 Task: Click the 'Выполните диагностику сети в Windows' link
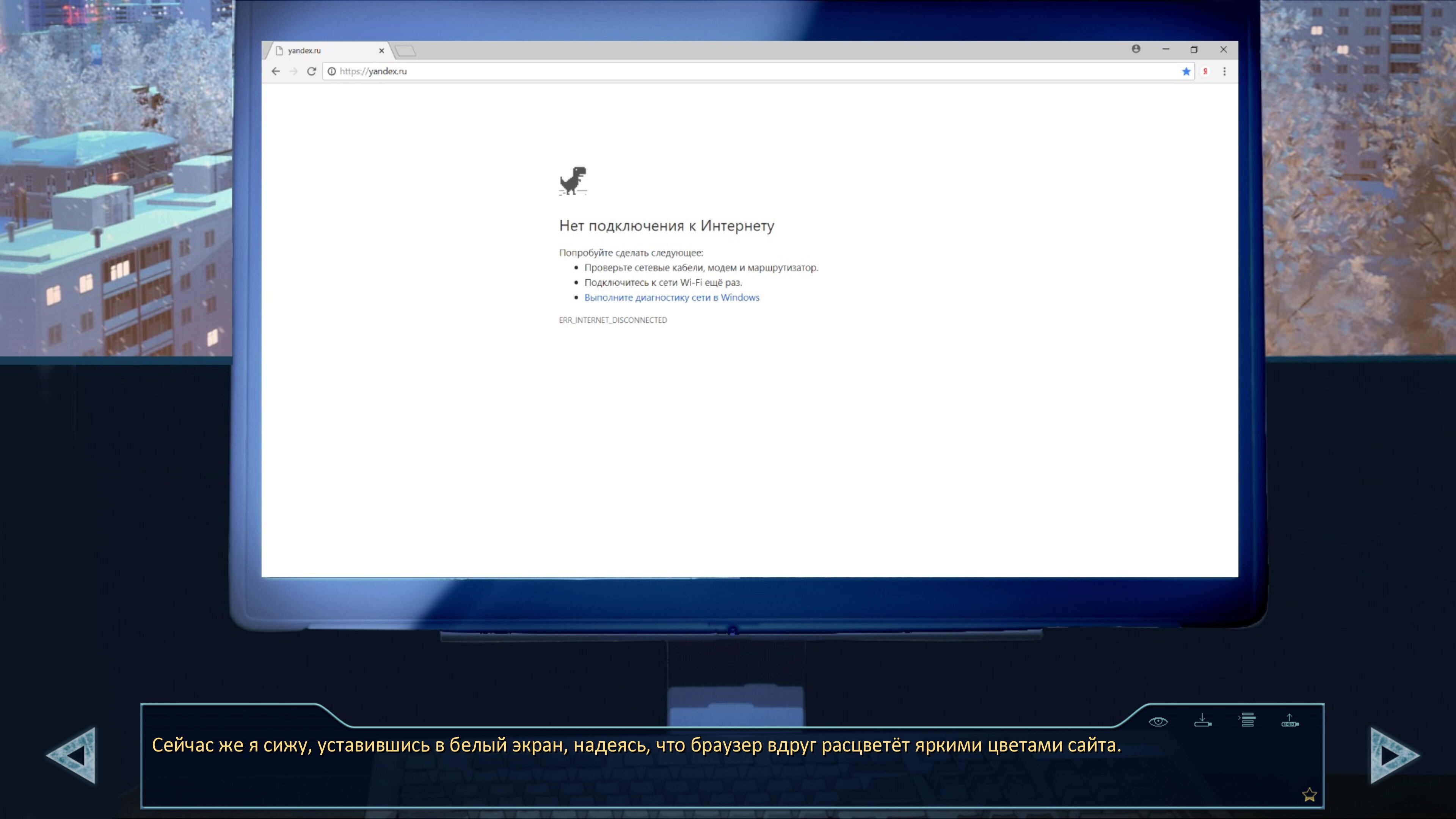pos(672,297)
